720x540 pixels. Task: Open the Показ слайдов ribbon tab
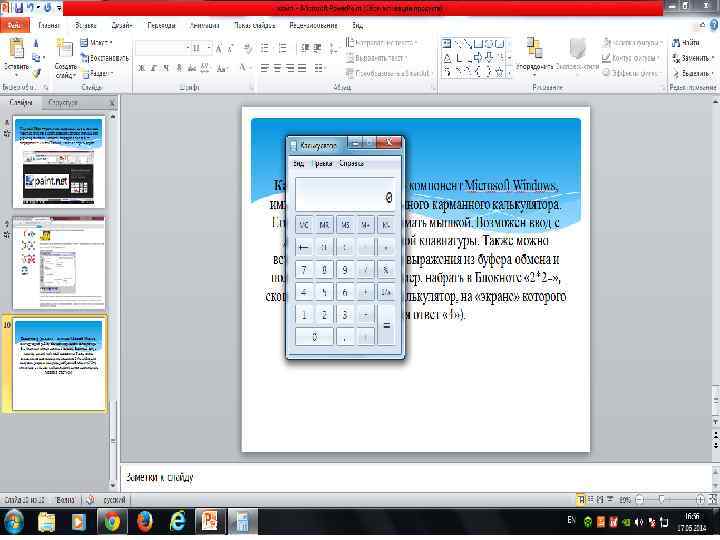coord(254,26)
